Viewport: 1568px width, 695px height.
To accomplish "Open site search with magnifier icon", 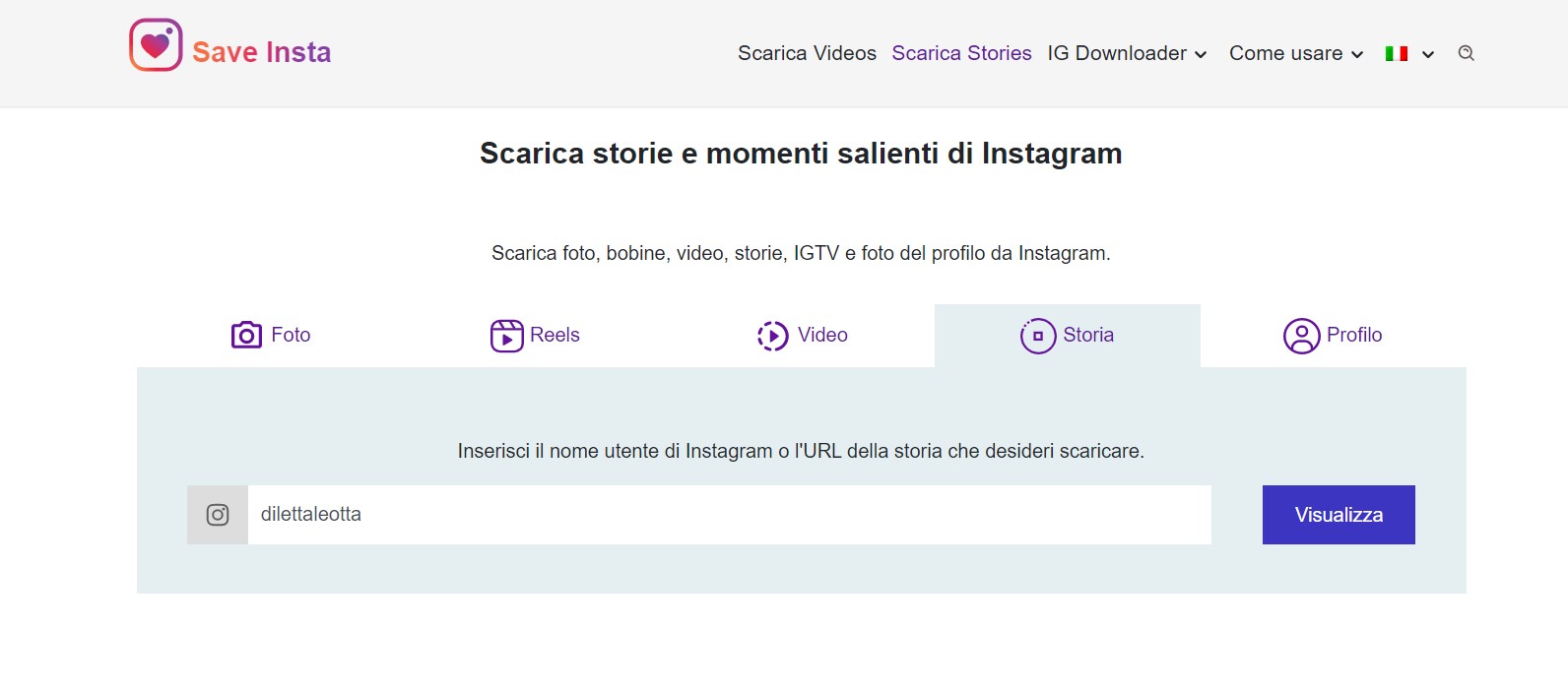I will 1467,53.
